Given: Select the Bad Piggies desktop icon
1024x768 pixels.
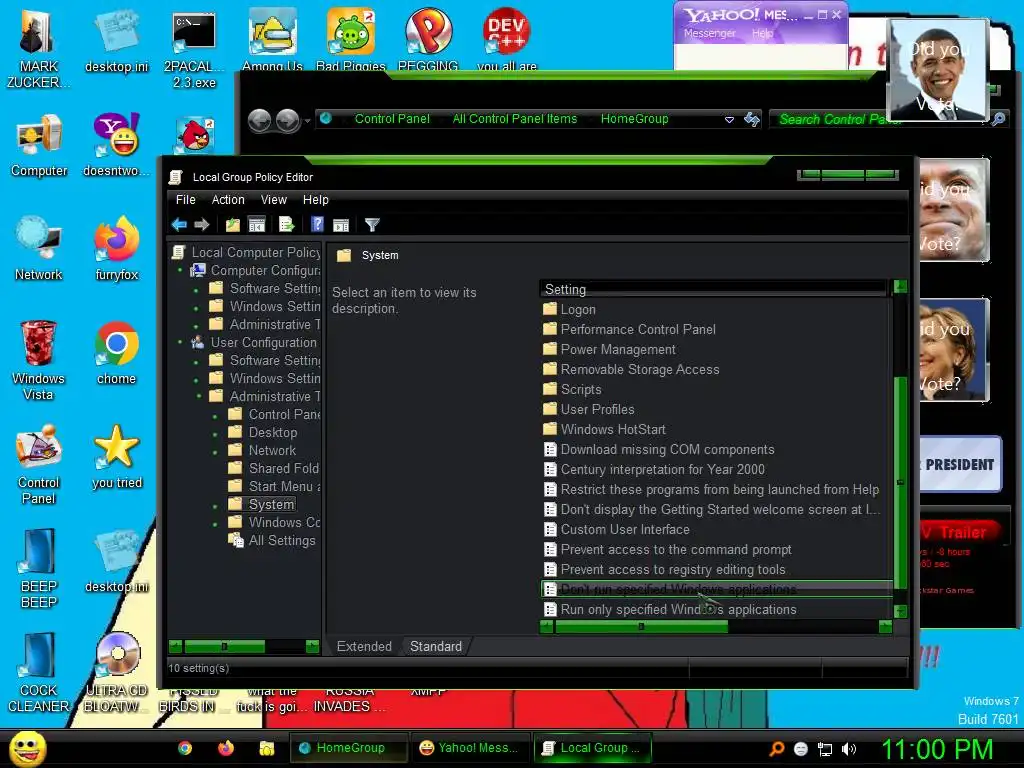Looking at the screenshot, I should pyautogui.click(x=351, y=40).
